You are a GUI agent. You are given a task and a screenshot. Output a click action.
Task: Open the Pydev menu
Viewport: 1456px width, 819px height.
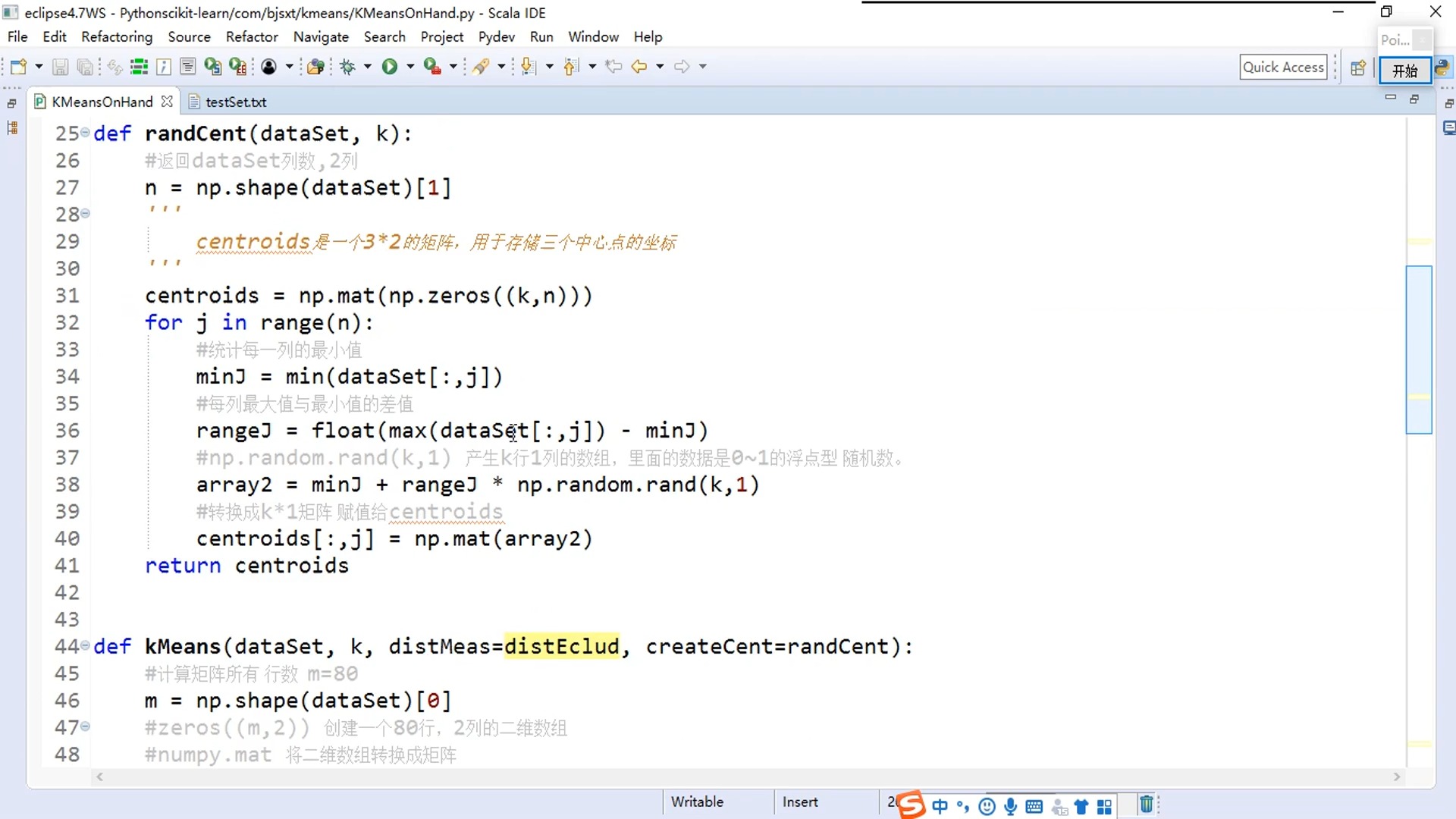[496, 36]
